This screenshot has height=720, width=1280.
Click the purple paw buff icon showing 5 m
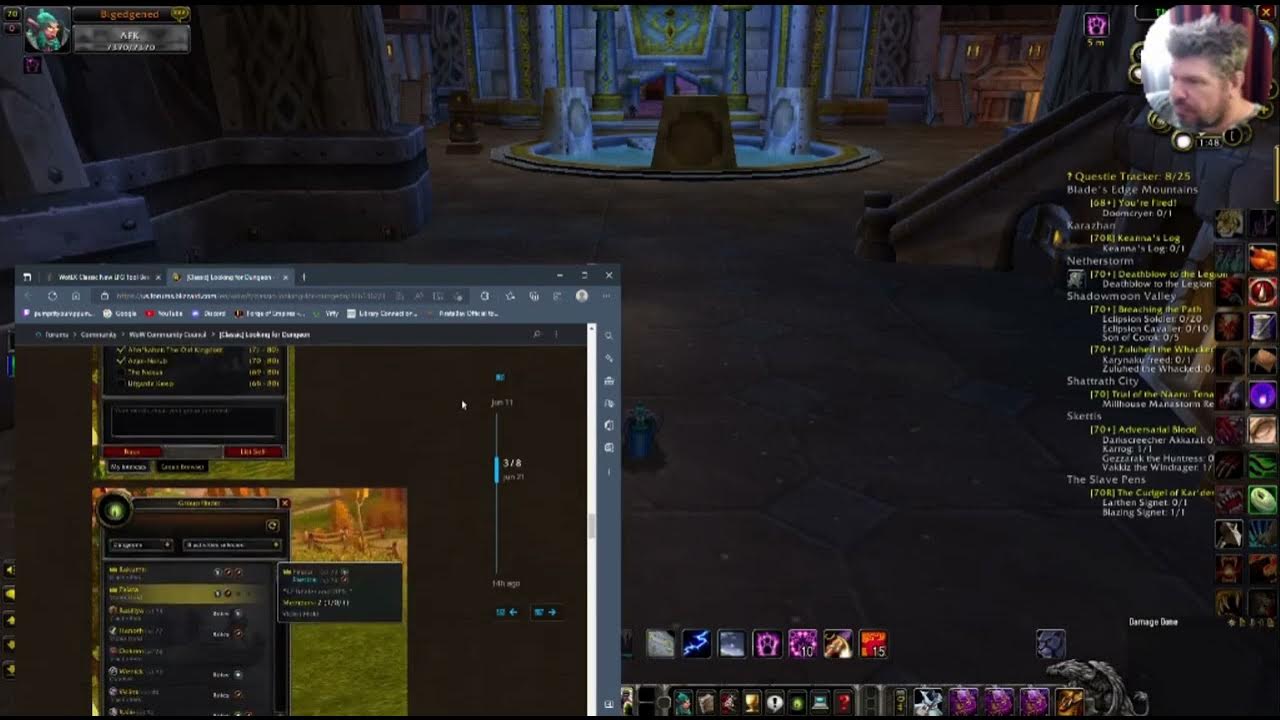(x=1096, y=26)
